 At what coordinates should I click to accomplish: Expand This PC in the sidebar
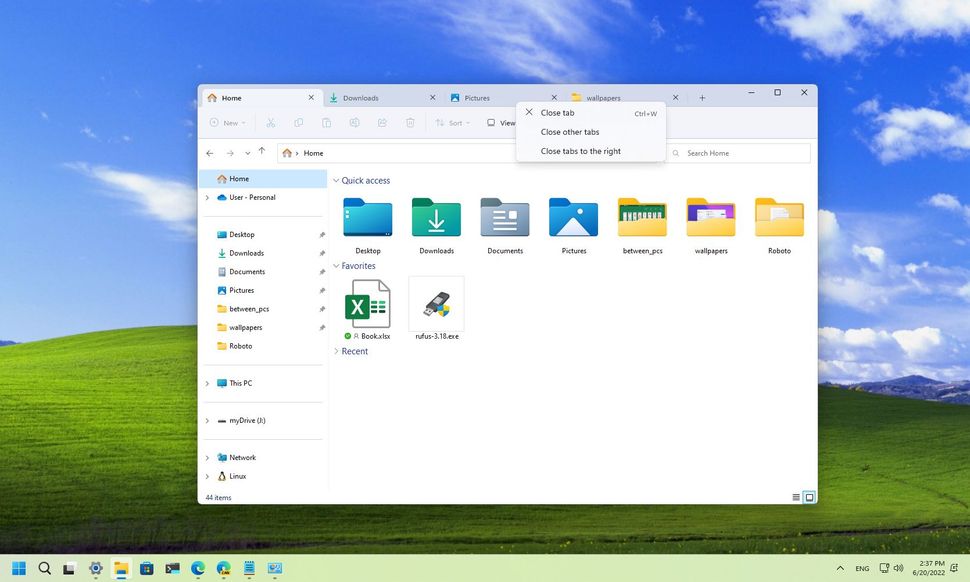[207, 383]
